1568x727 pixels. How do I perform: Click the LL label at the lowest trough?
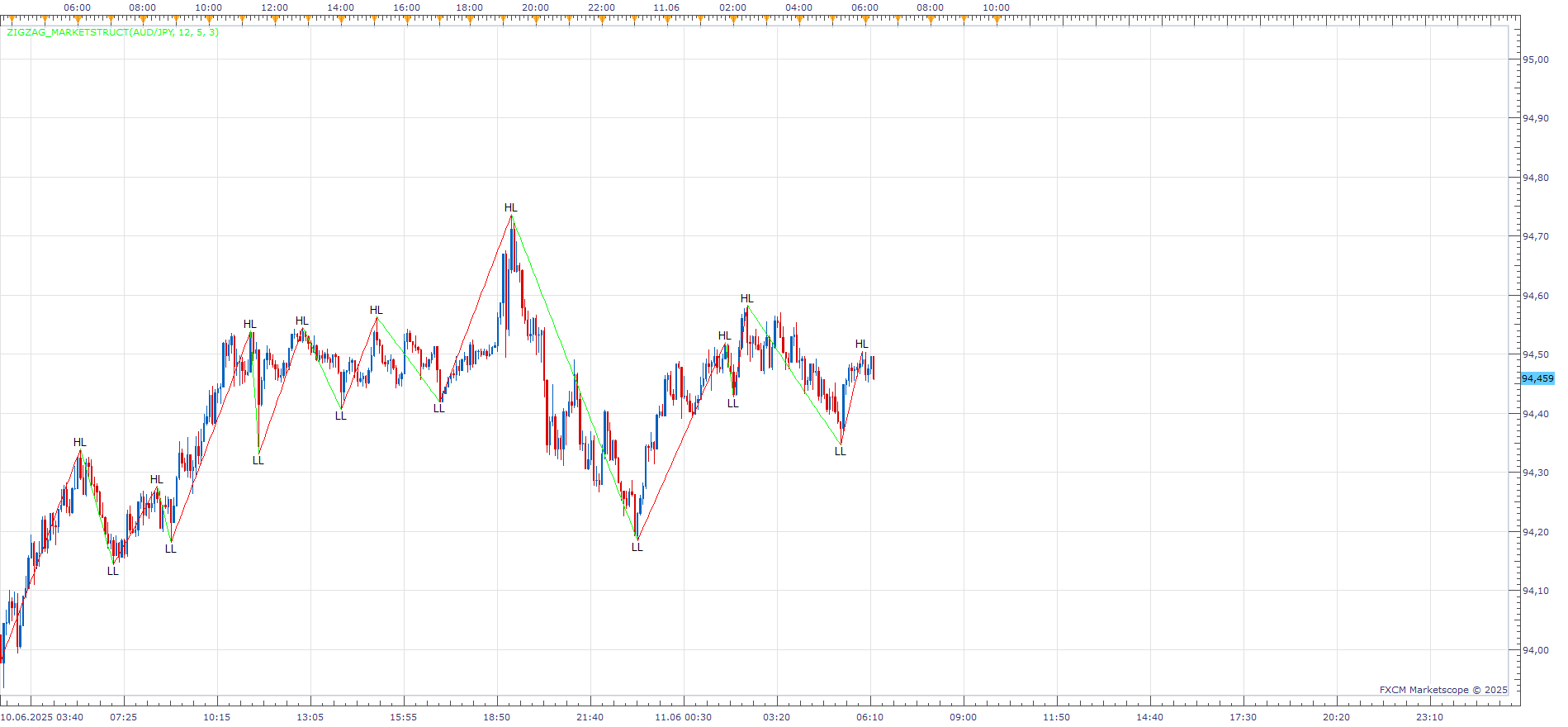pyautogui.click(x=113, y=572)
